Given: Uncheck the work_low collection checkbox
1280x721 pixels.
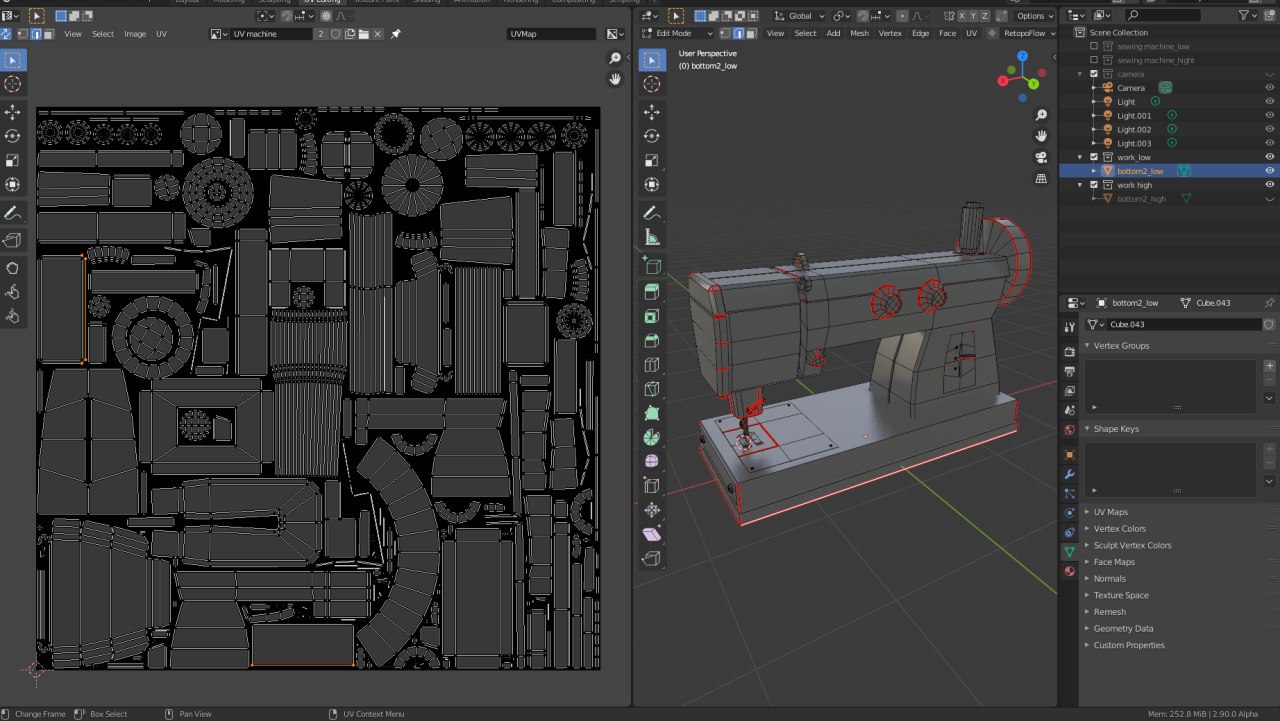Looking at the screenshot, I should click(1094, 157).
